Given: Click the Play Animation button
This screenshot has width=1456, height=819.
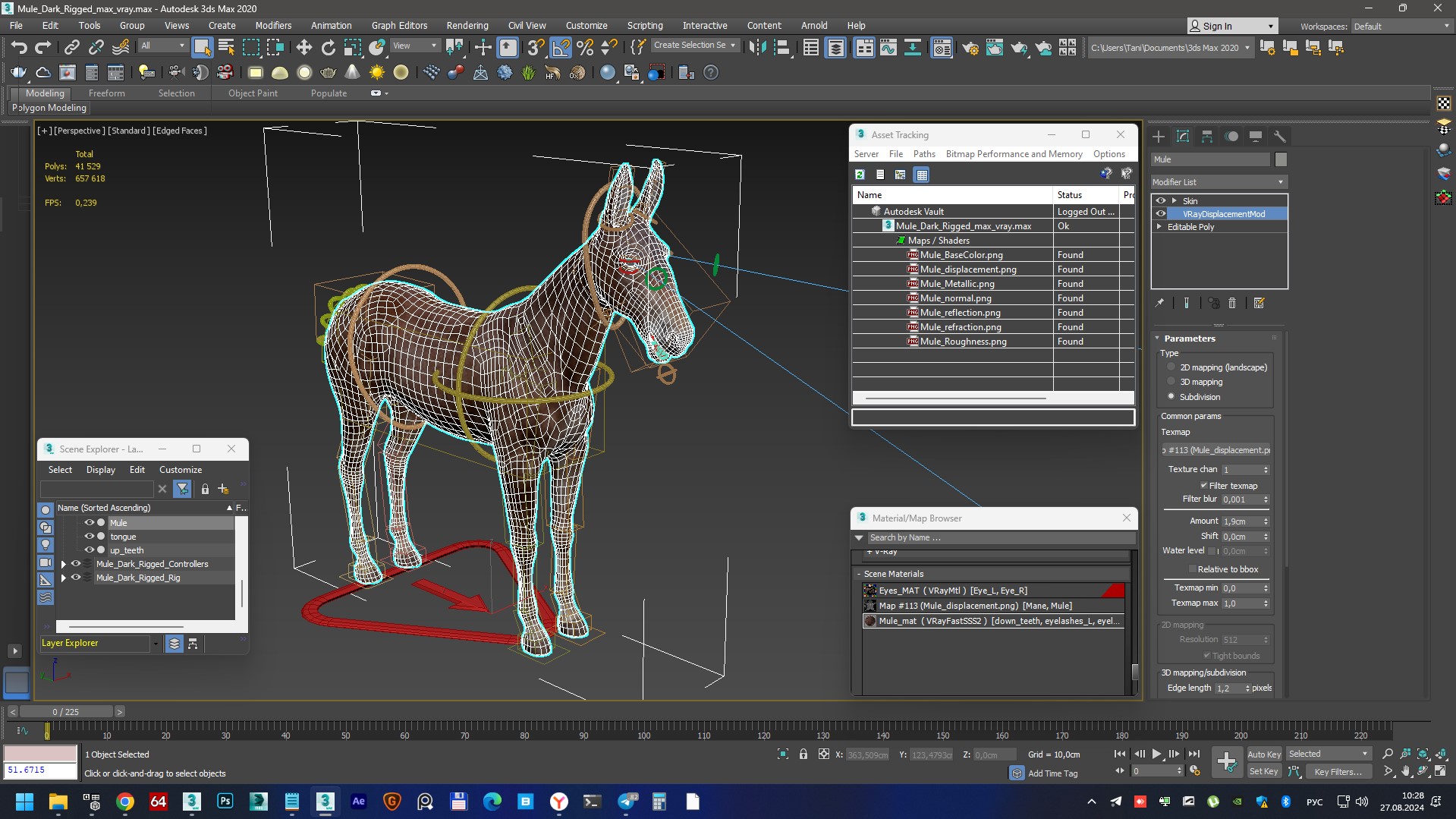Looking at the screenshot, I should click(1156, 754).
